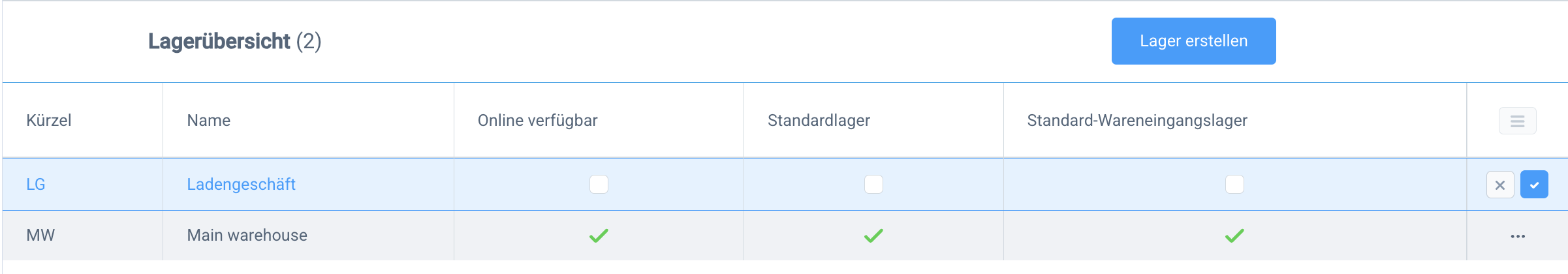Click the Standard-Wareneingangslager column header
This screenshot has height=274, width=1568.
(x=1137, y=121)
